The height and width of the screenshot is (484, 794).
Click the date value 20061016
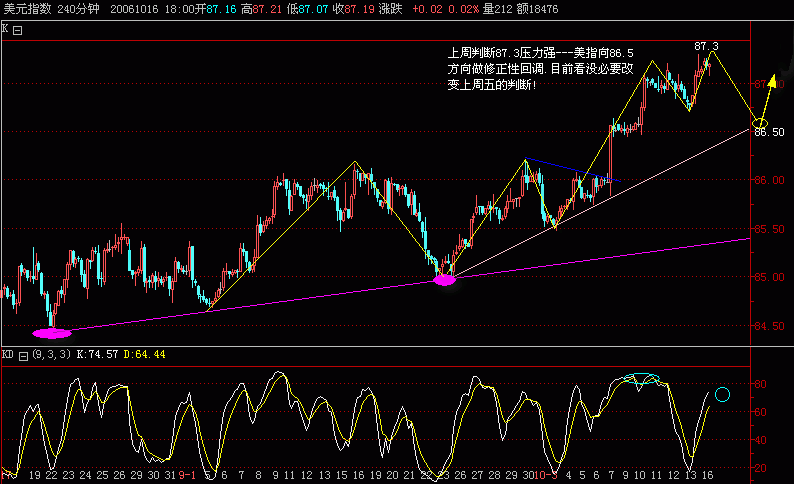click(134, 9)
